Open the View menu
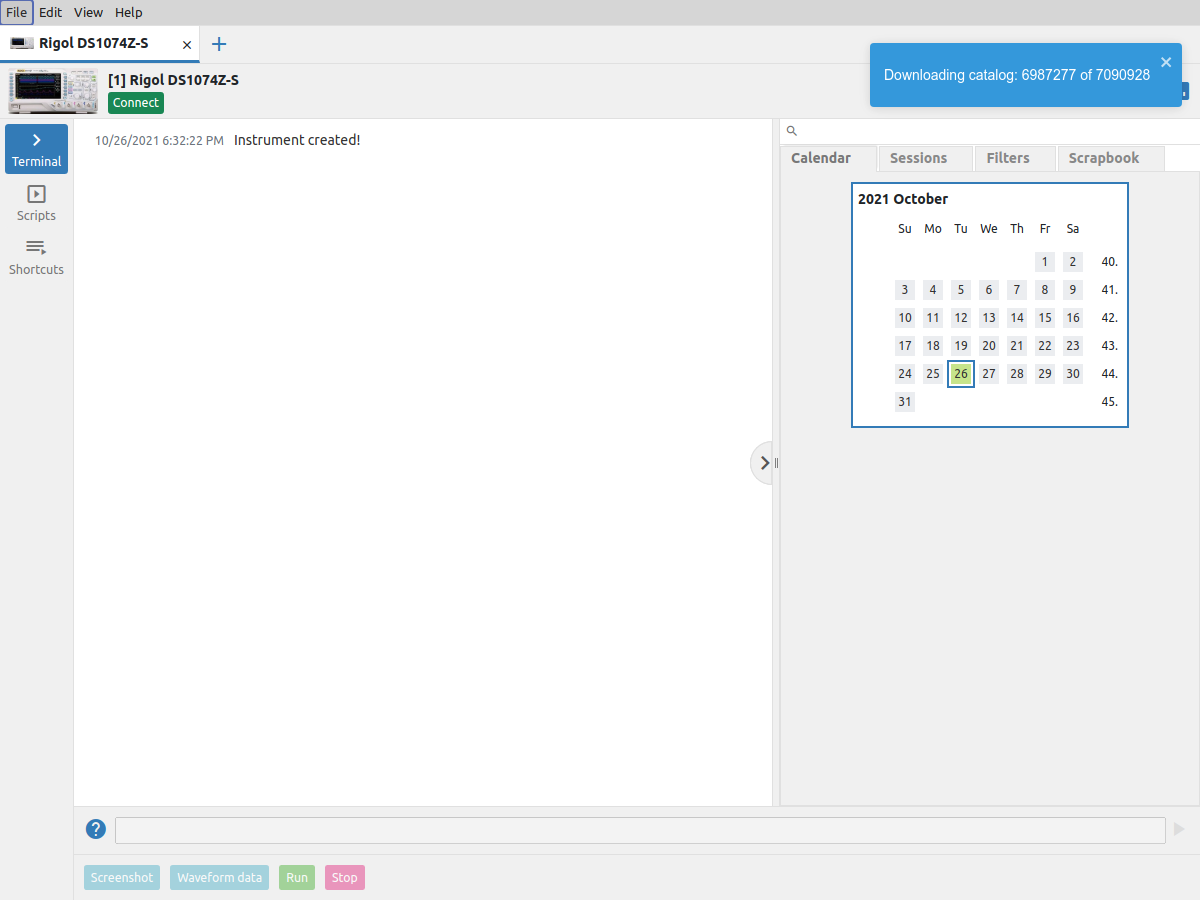 coord(88,12)
